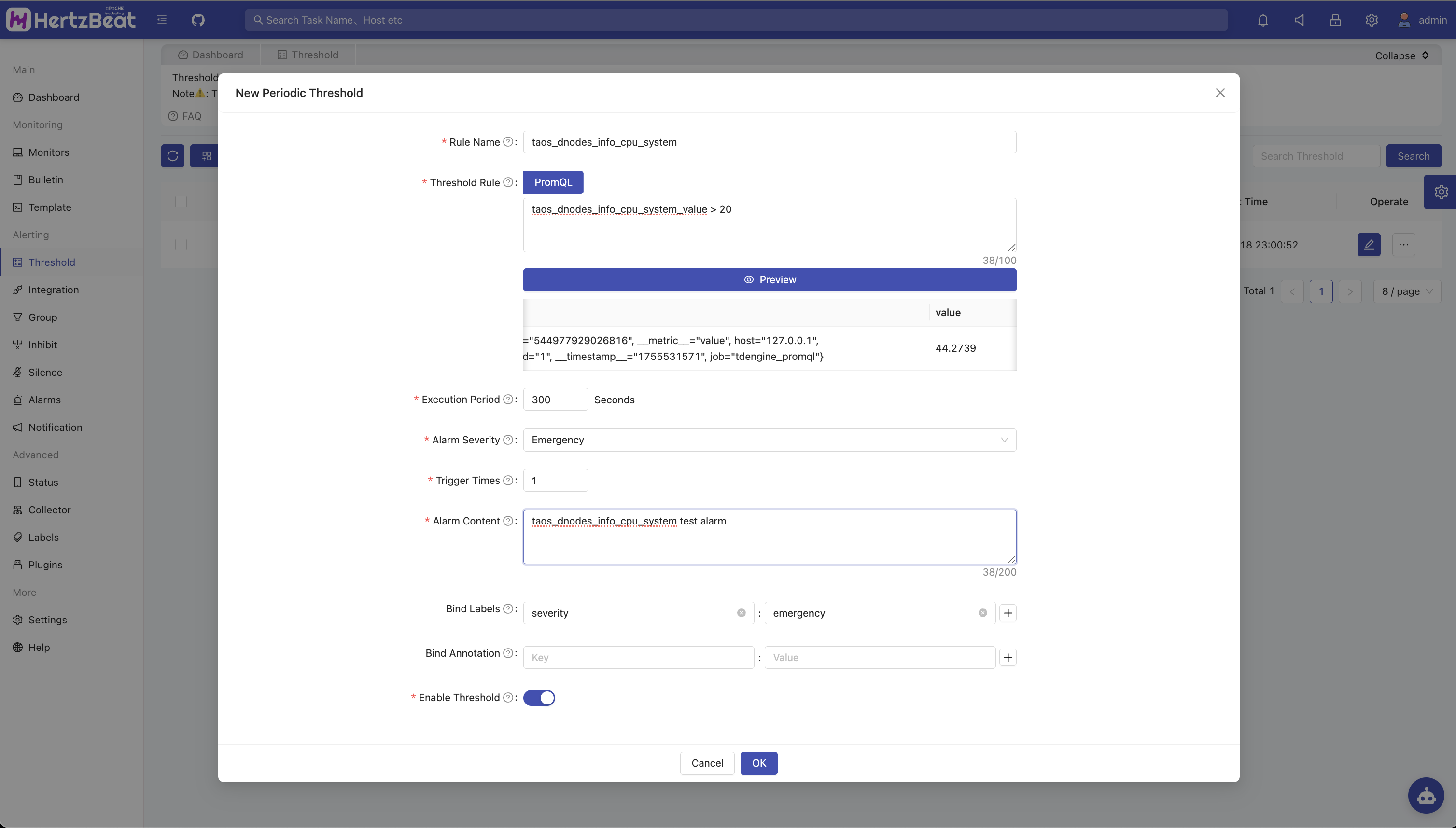Open Alarms in the sidebar
Screen dimensions: 1456x828
click(x=44, y=400)
